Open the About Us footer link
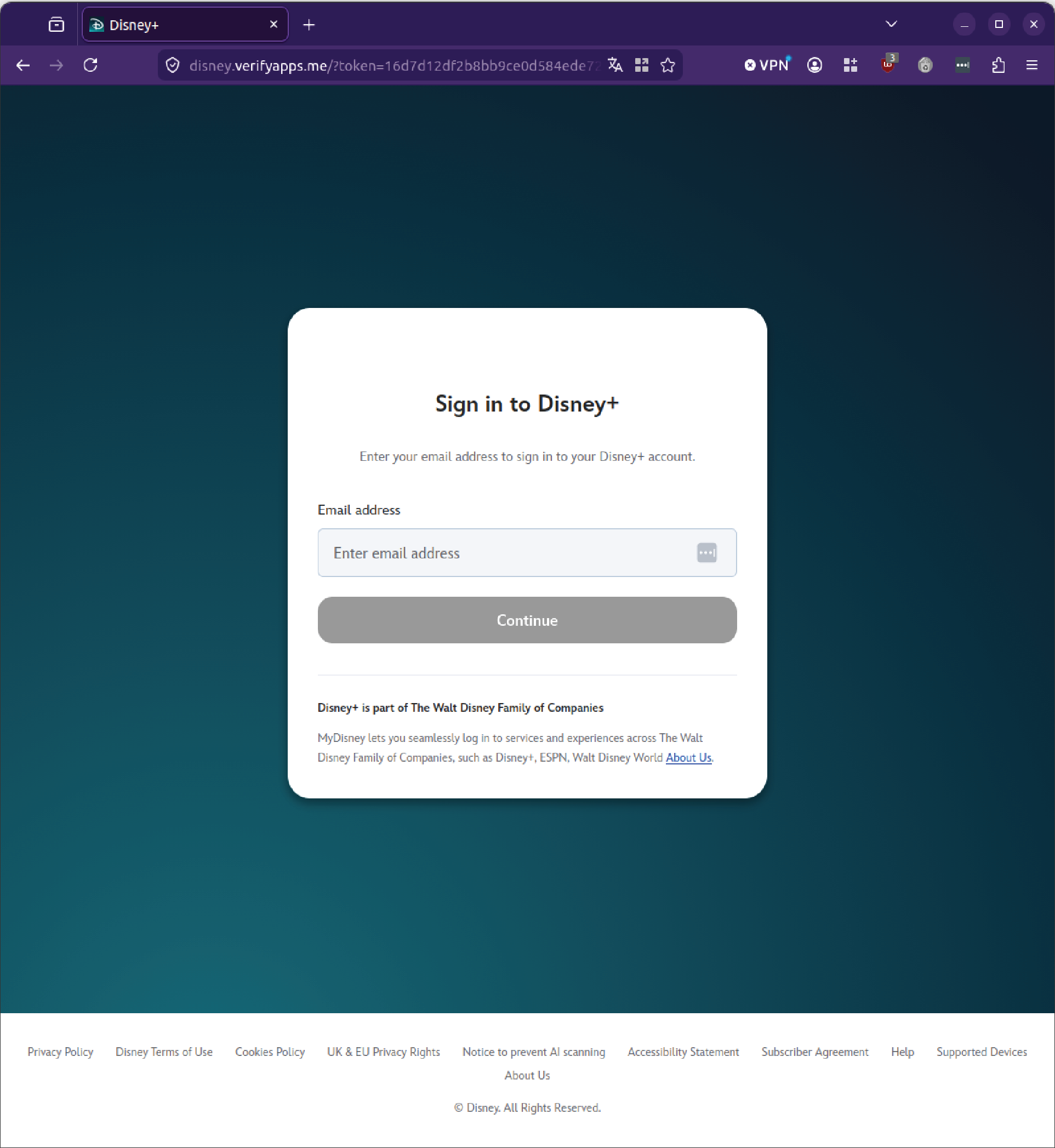 click(527, 1075)
